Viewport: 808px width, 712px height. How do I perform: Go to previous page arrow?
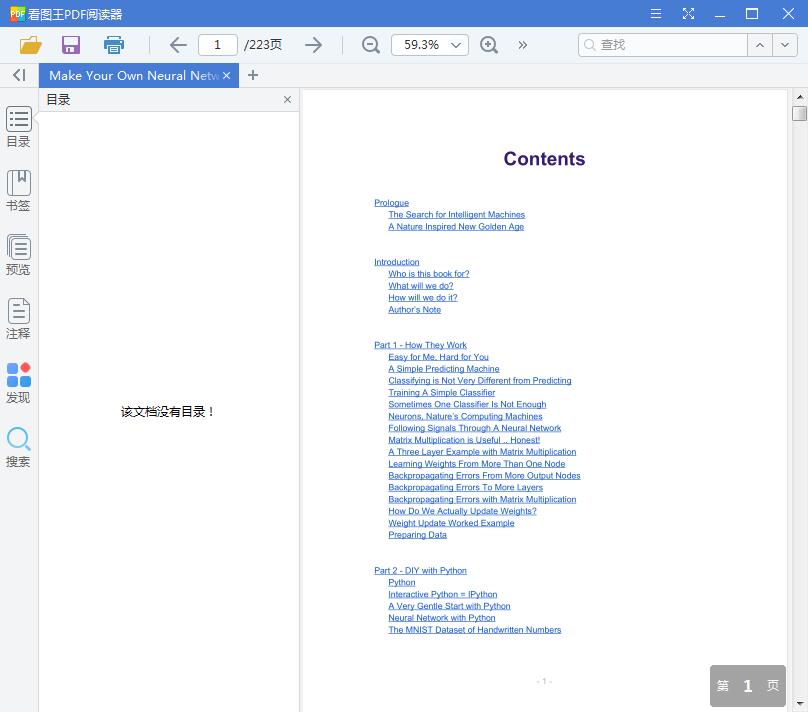pyautogui.click(x=178, y=45)
